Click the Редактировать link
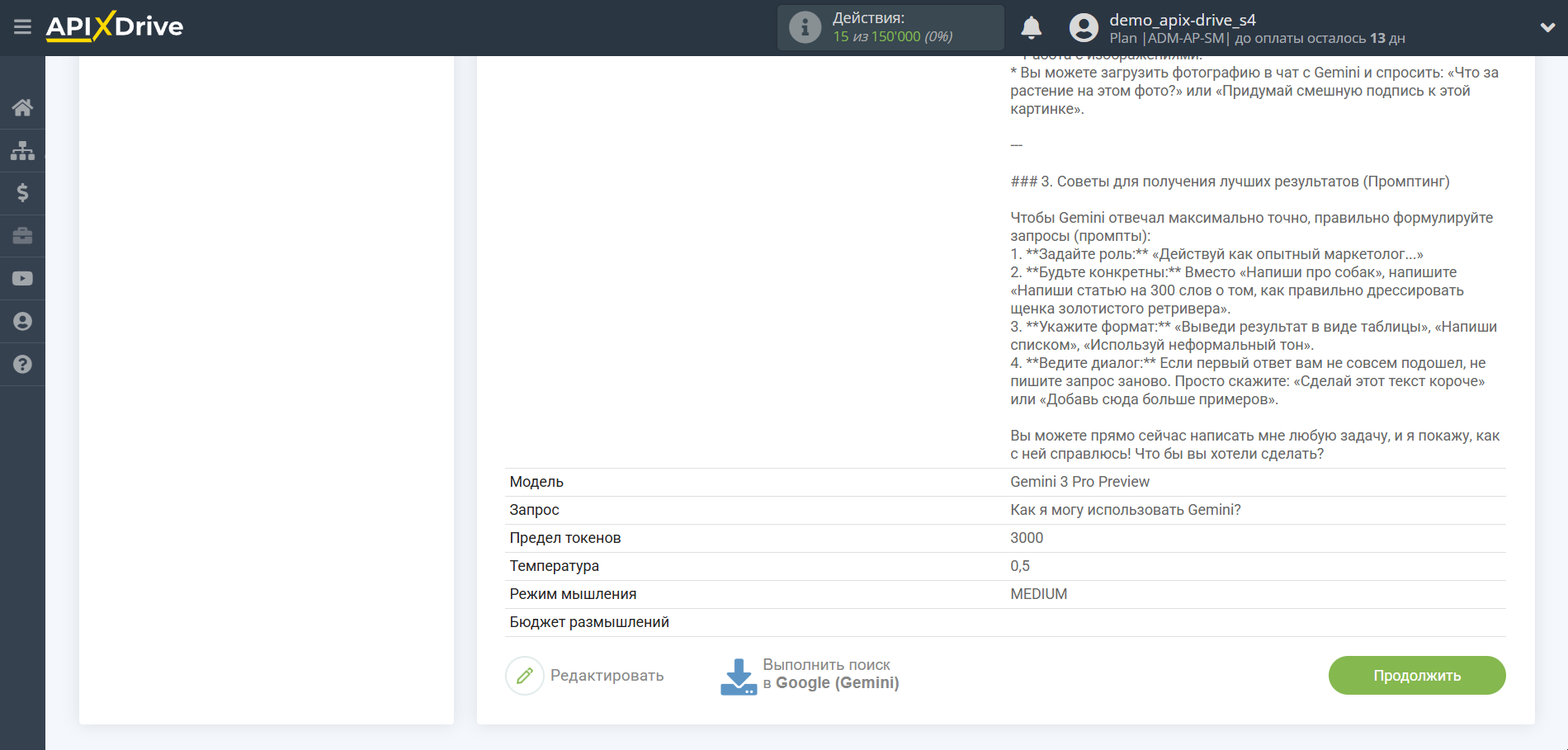This screenshot has height=750, width=1568. [607, 676]
